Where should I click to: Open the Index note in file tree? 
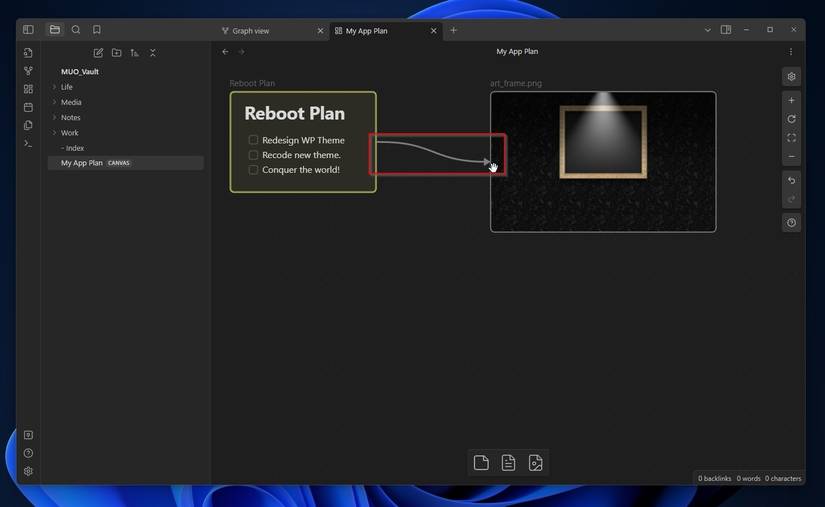point(75,148)
